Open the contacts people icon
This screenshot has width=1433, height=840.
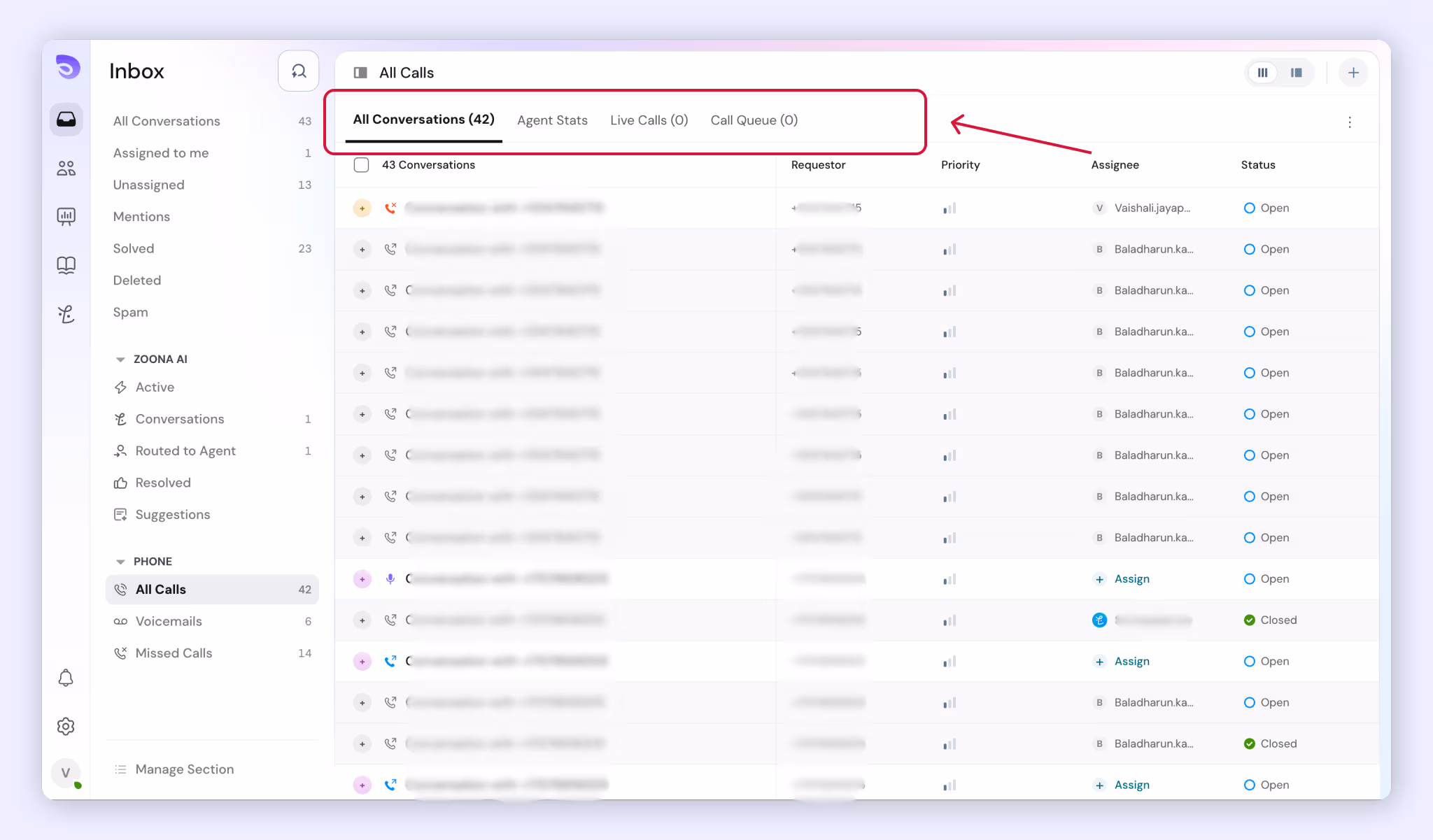[x=66, y=168]
